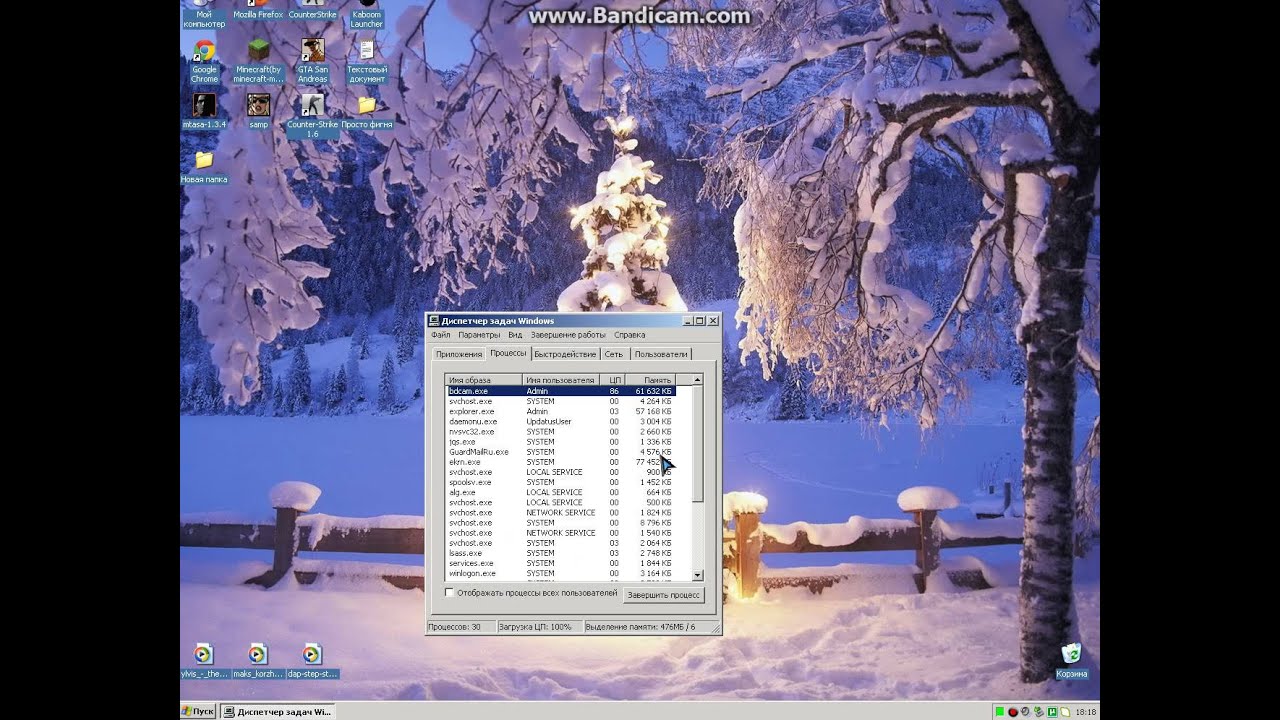Select the alg.exe process row
The width and height of the screenshot is (1280, 720).
(561, 492)
